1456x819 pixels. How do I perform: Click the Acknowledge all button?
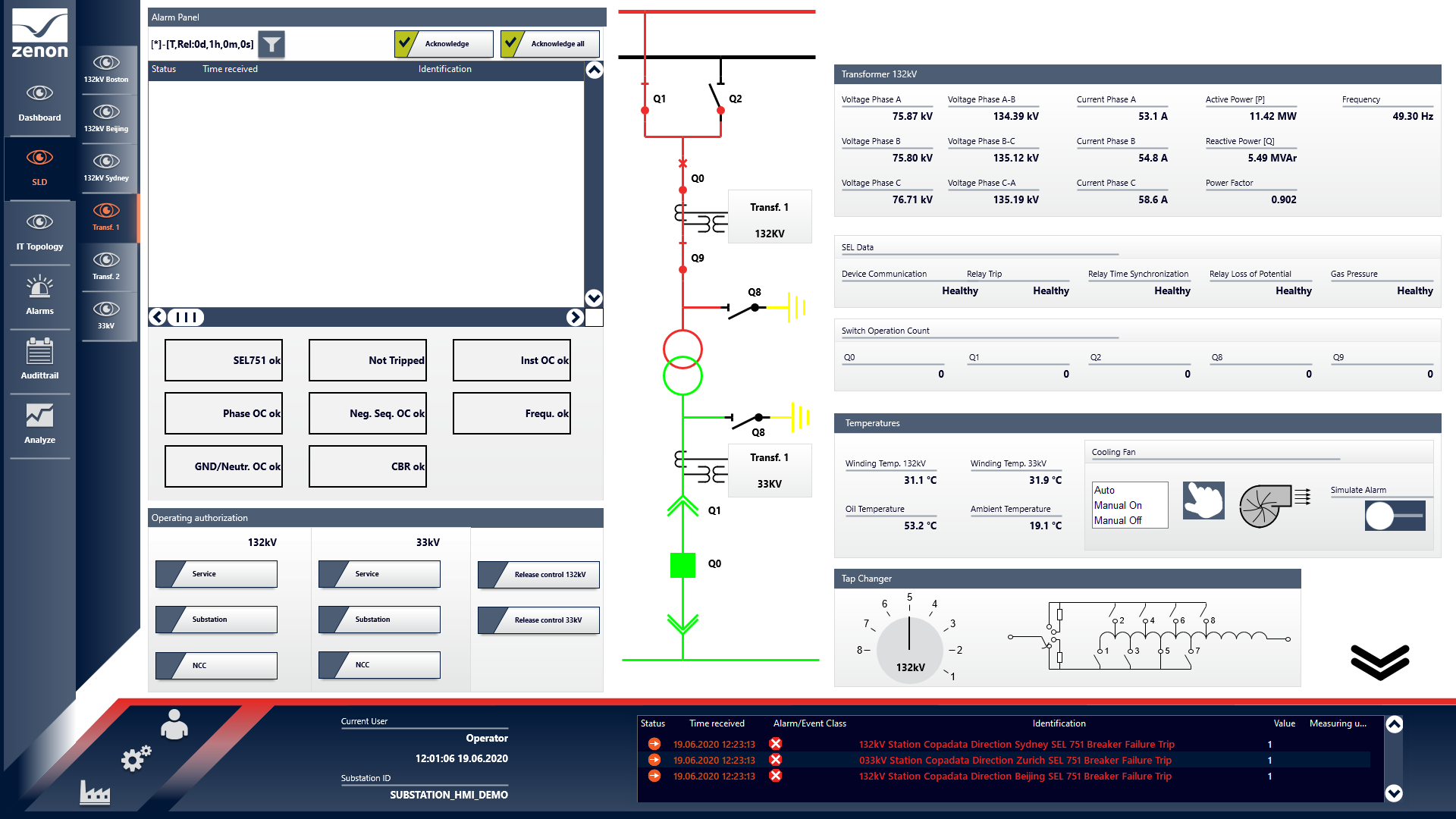[550, 44]
